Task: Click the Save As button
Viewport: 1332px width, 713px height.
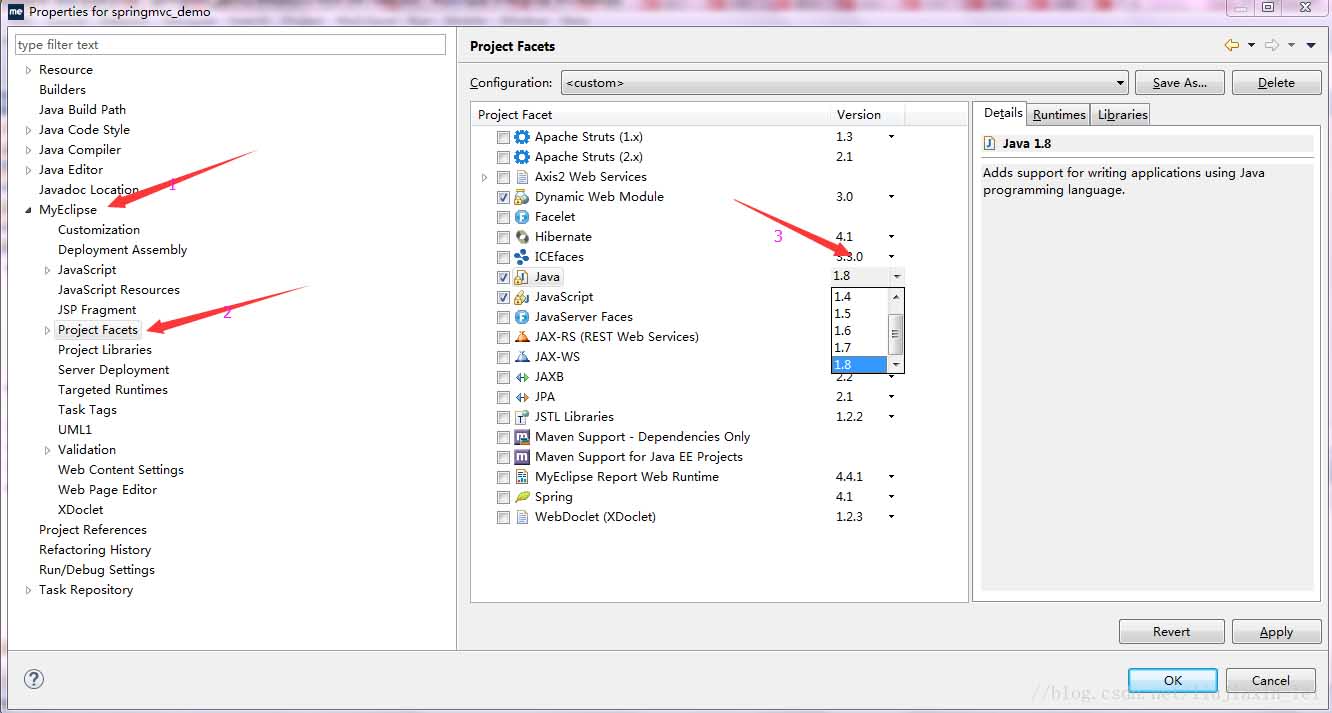Action: 1179,83
